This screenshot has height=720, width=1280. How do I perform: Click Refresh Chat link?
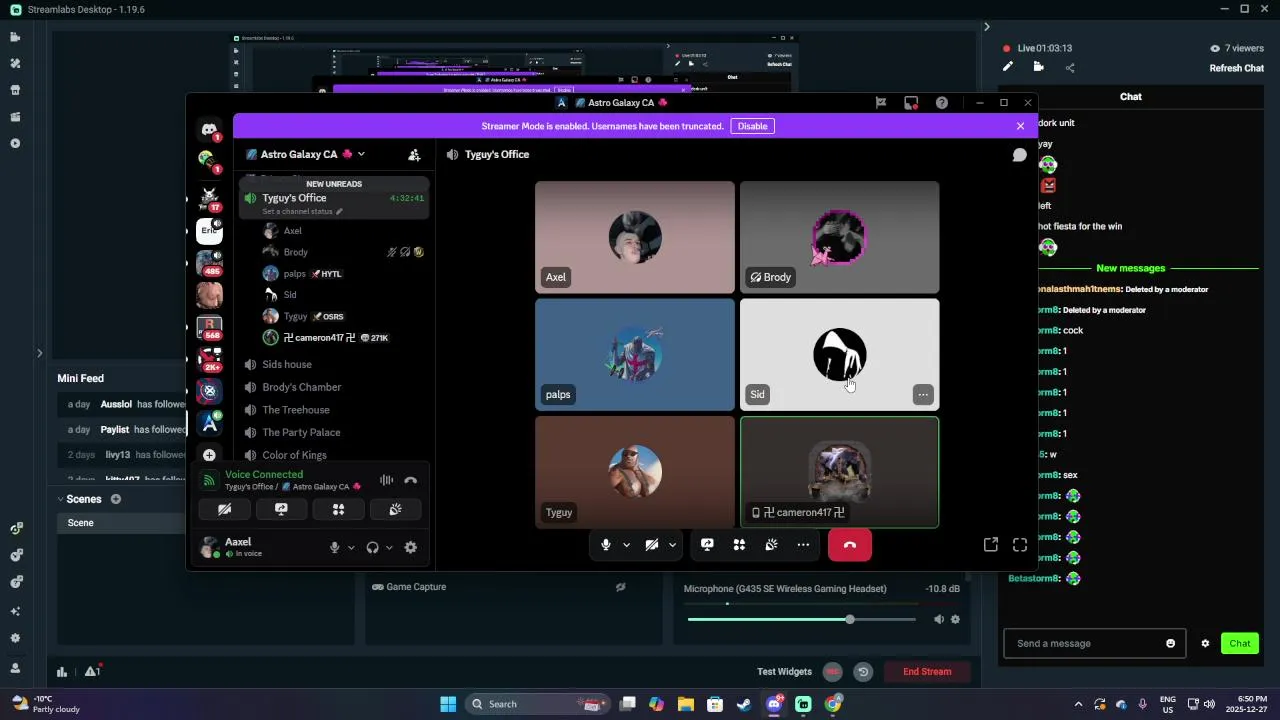point(1237,68)
